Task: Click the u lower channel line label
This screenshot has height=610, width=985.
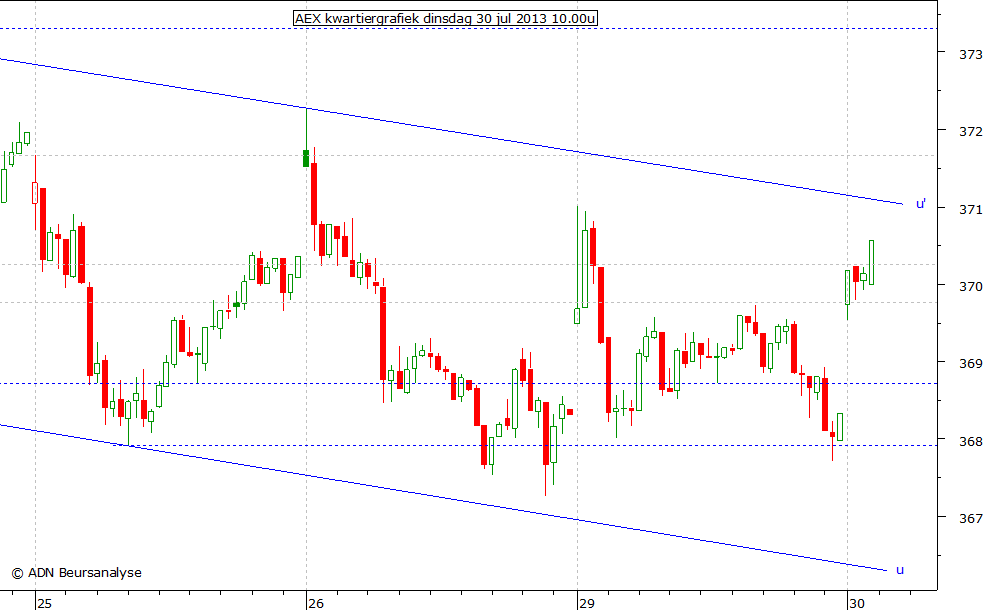Action: (900, 570)
